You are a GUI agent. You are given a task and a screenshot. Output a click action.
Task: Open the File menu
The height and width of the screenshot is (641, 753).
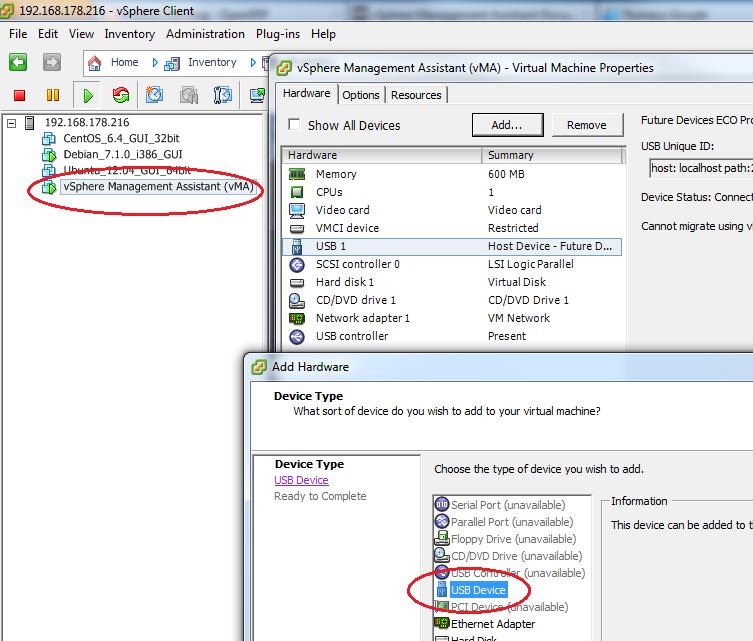point(18,34)
